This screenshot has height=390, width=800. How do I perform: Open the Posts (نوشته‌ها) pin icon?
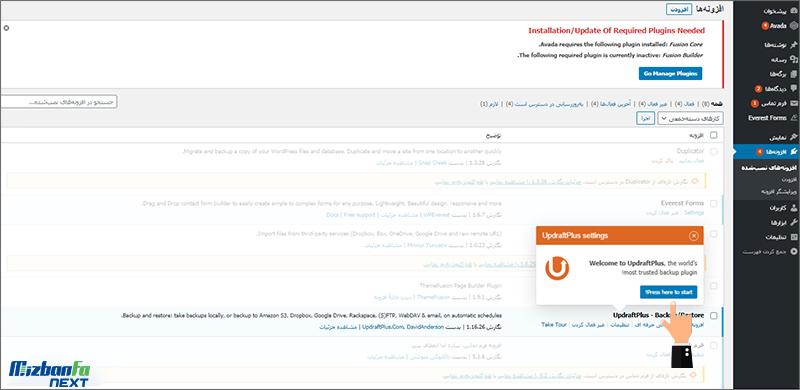pyautogui.click(x=793, y=45)
